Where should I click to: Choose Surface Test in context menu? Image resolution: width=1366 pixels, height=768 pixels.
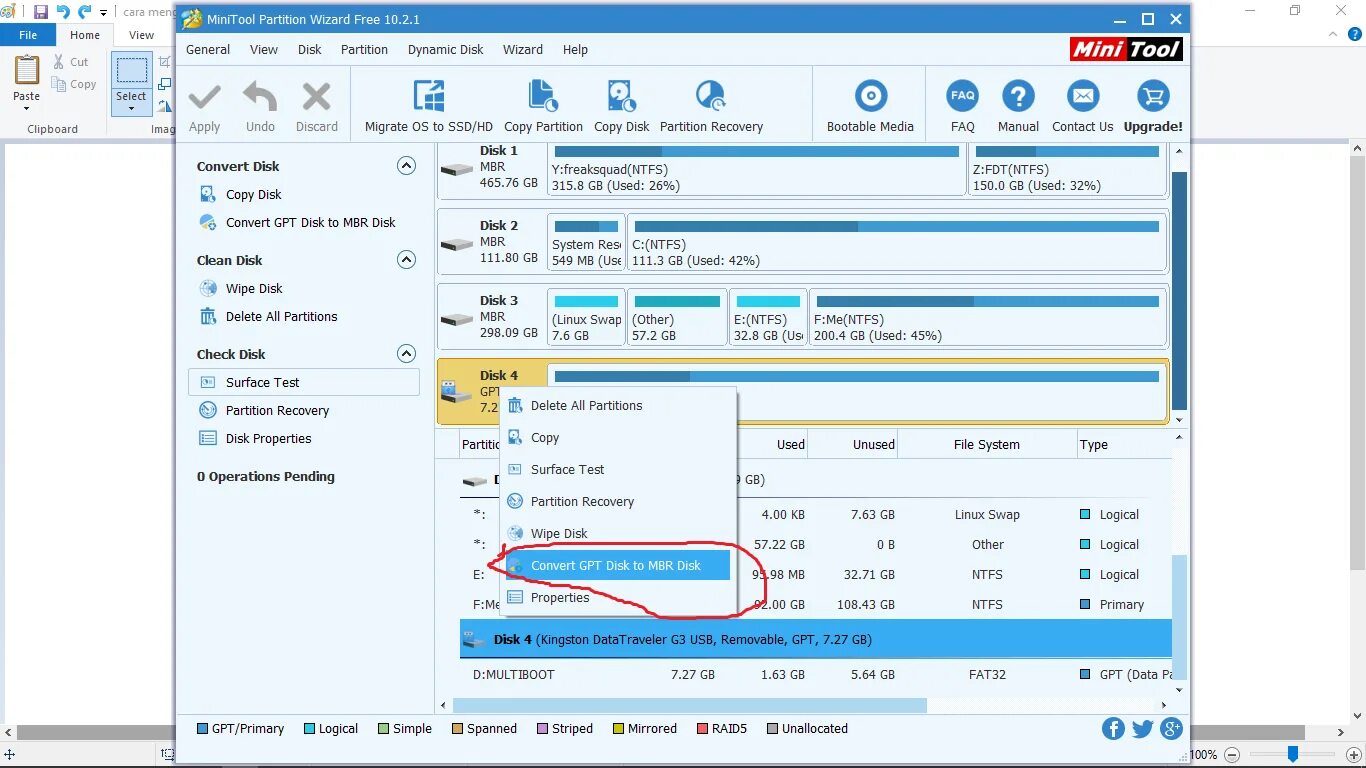pyautogui.click(x=618, y=470)
